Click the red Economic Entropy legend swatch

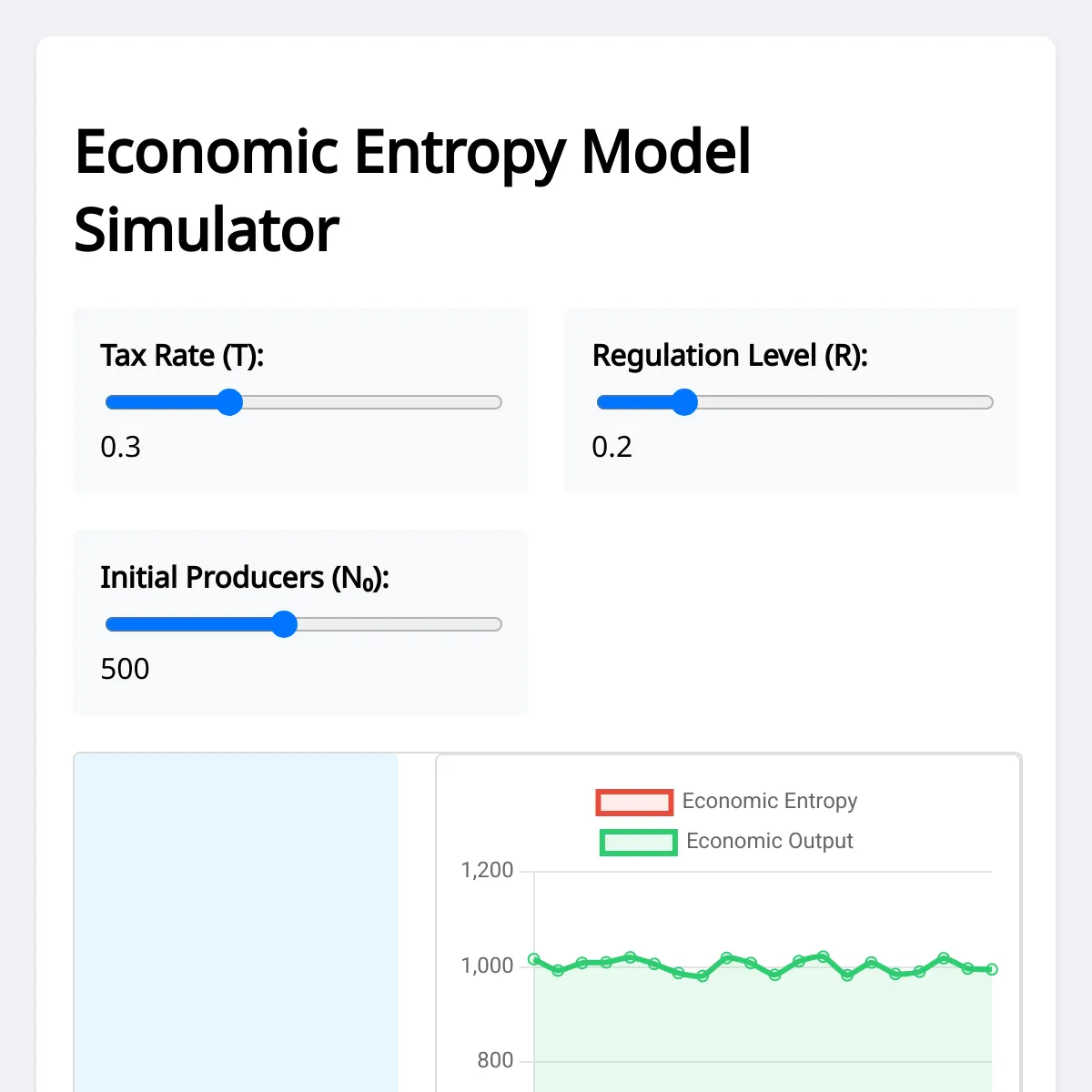point(635,802)
